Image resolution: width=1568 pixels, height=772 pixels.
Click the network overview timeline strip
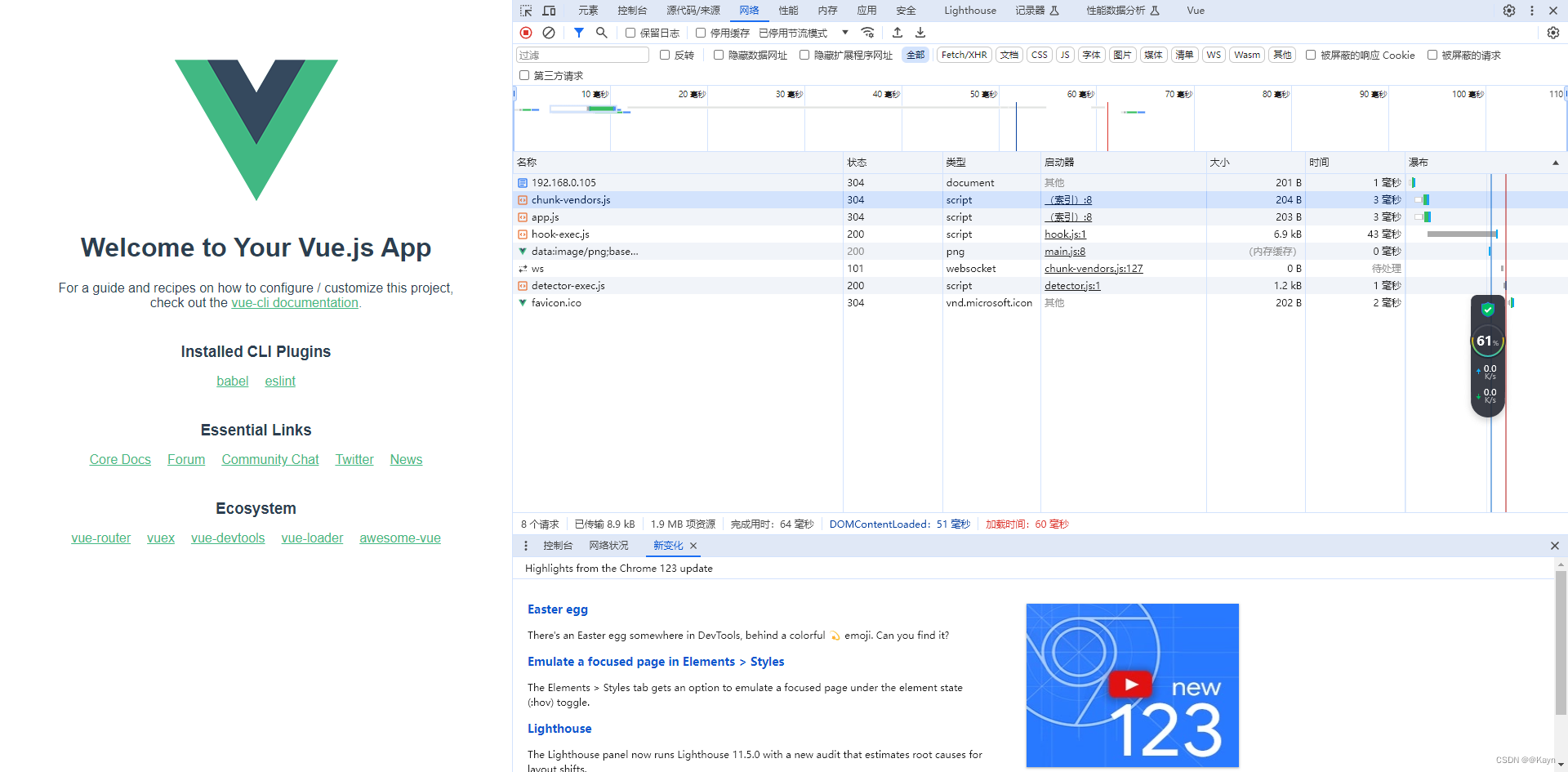tap(1040, 118)
